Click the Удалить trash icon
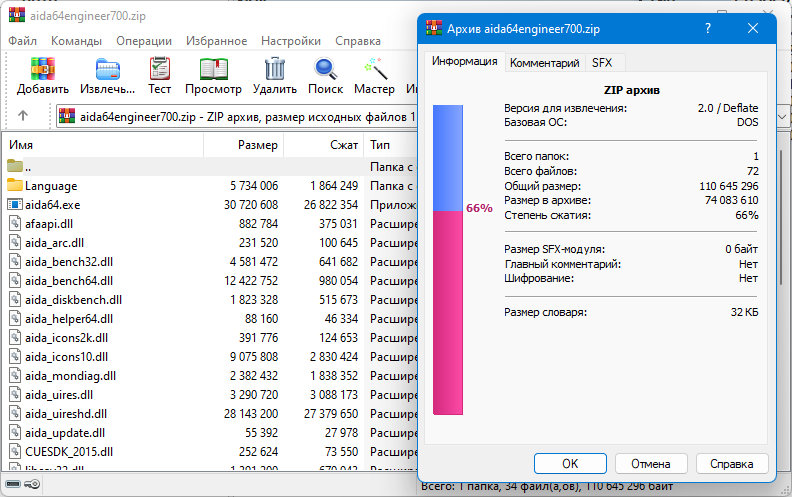Viewport: 792px width, 497px height. pos(275,69)
